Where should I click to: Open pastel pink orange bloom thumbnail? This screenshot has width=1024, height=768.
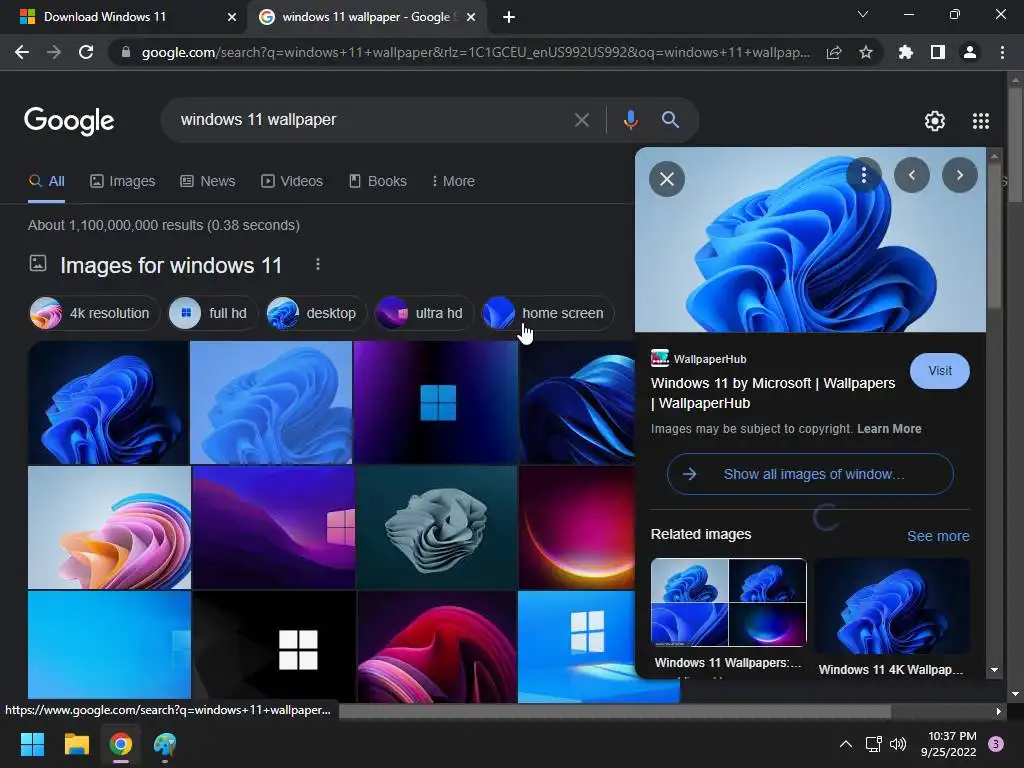109,528
